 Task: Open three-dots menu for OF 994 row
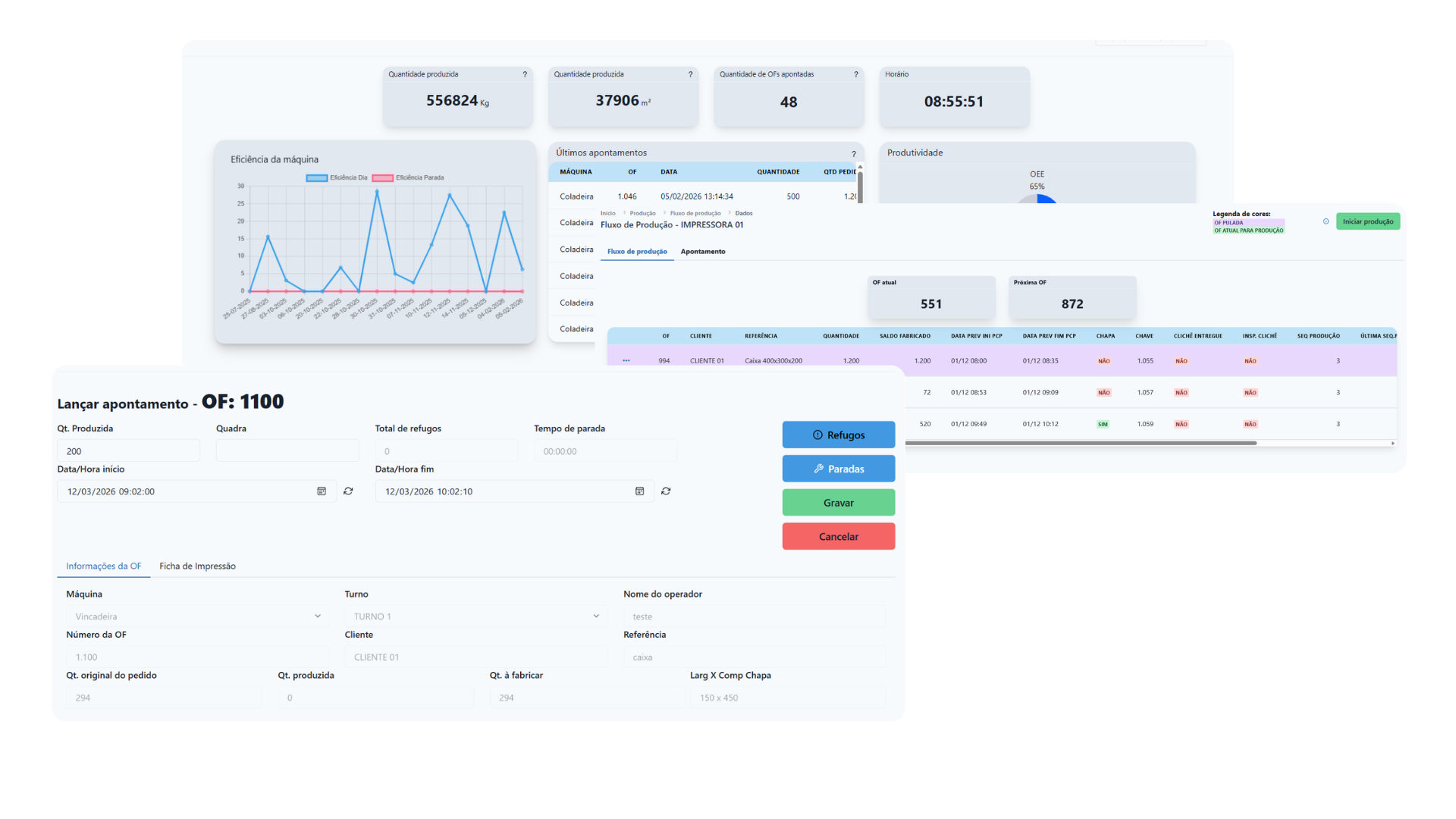[x=626, y=361]
